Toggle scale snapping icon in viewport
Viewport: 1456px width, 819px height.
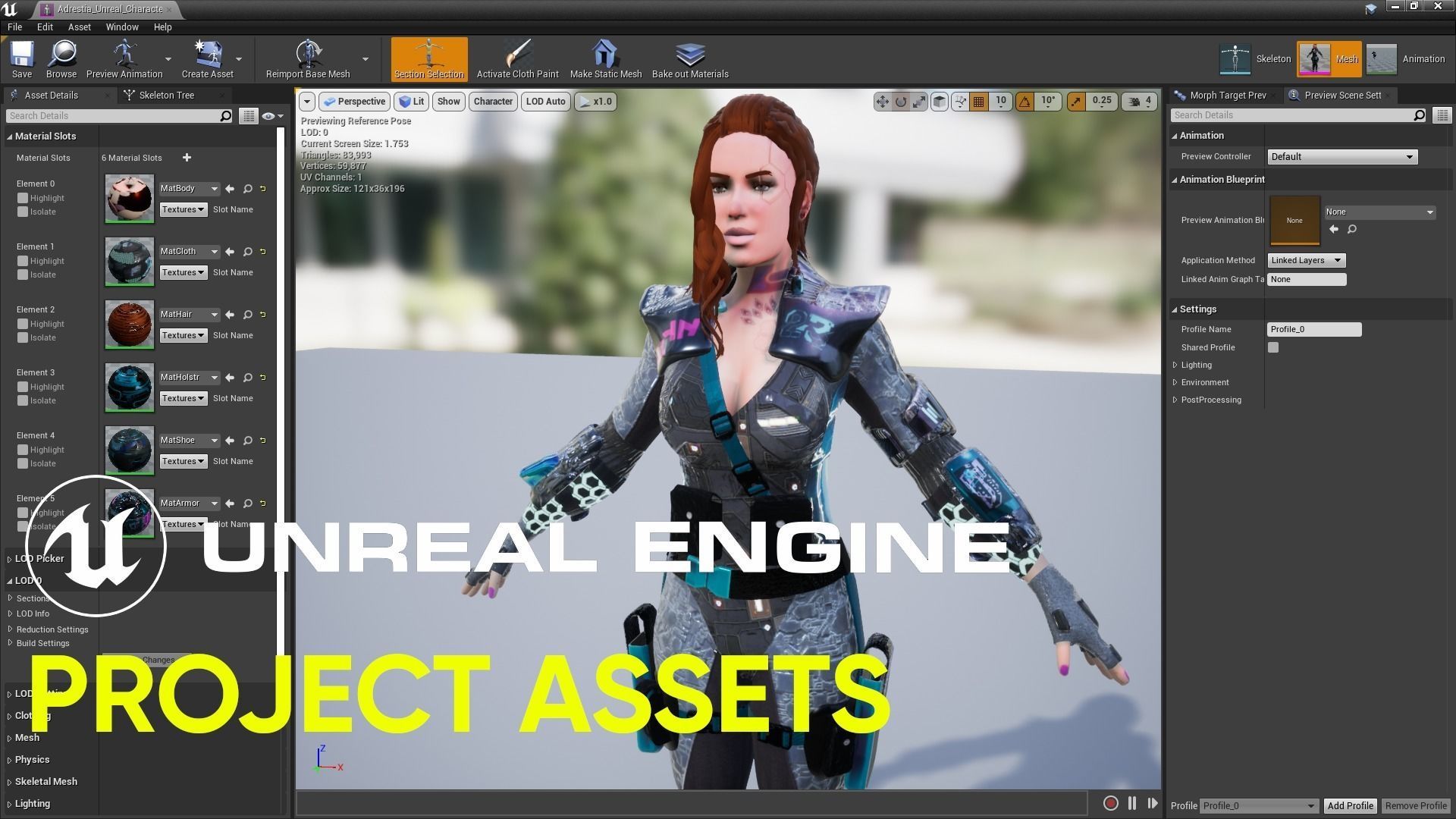[x=1076, y=102]
